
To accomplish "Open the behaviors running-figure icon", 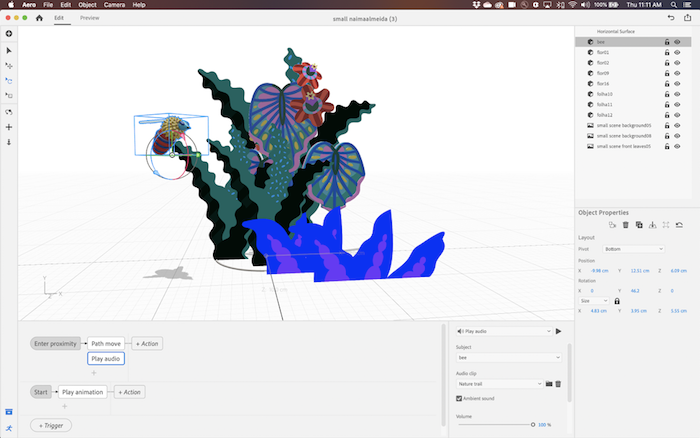I will tap(9, 428).
